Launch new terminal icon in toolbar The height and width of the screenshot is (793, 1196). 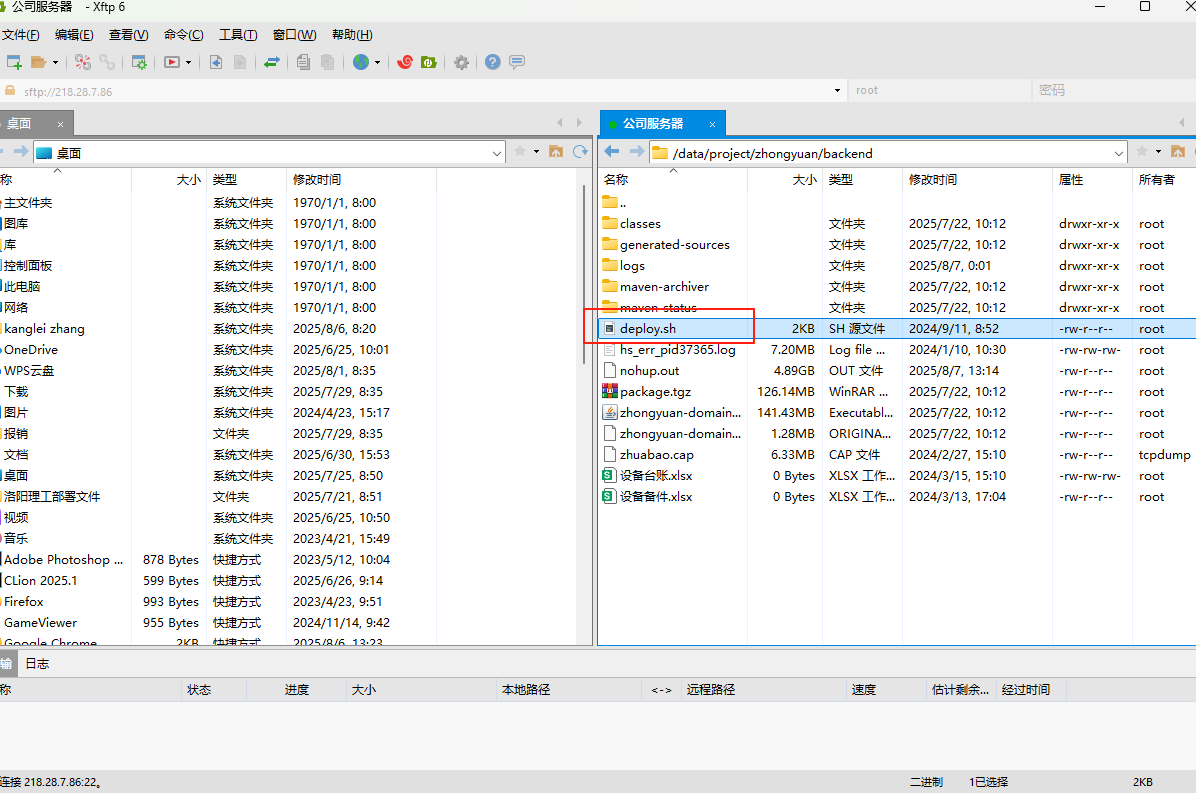pos(172,63)
